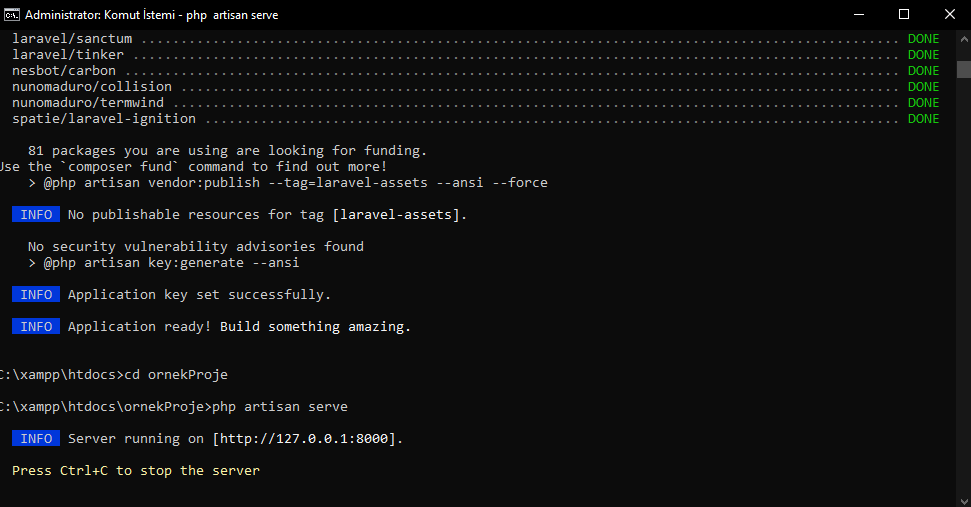Image resolution: width=971 pixels, height=507 pixels.
Task: Click the INFO badge beside Server running
Action: pyautogui.click(x=36, y=438)
